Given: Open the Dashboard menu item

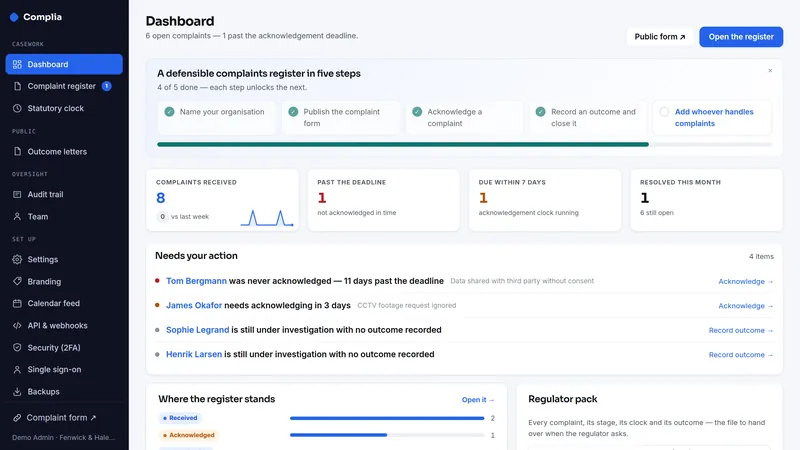Looking at the screenshot, I should pyautogui.click(x=64, y=64).
